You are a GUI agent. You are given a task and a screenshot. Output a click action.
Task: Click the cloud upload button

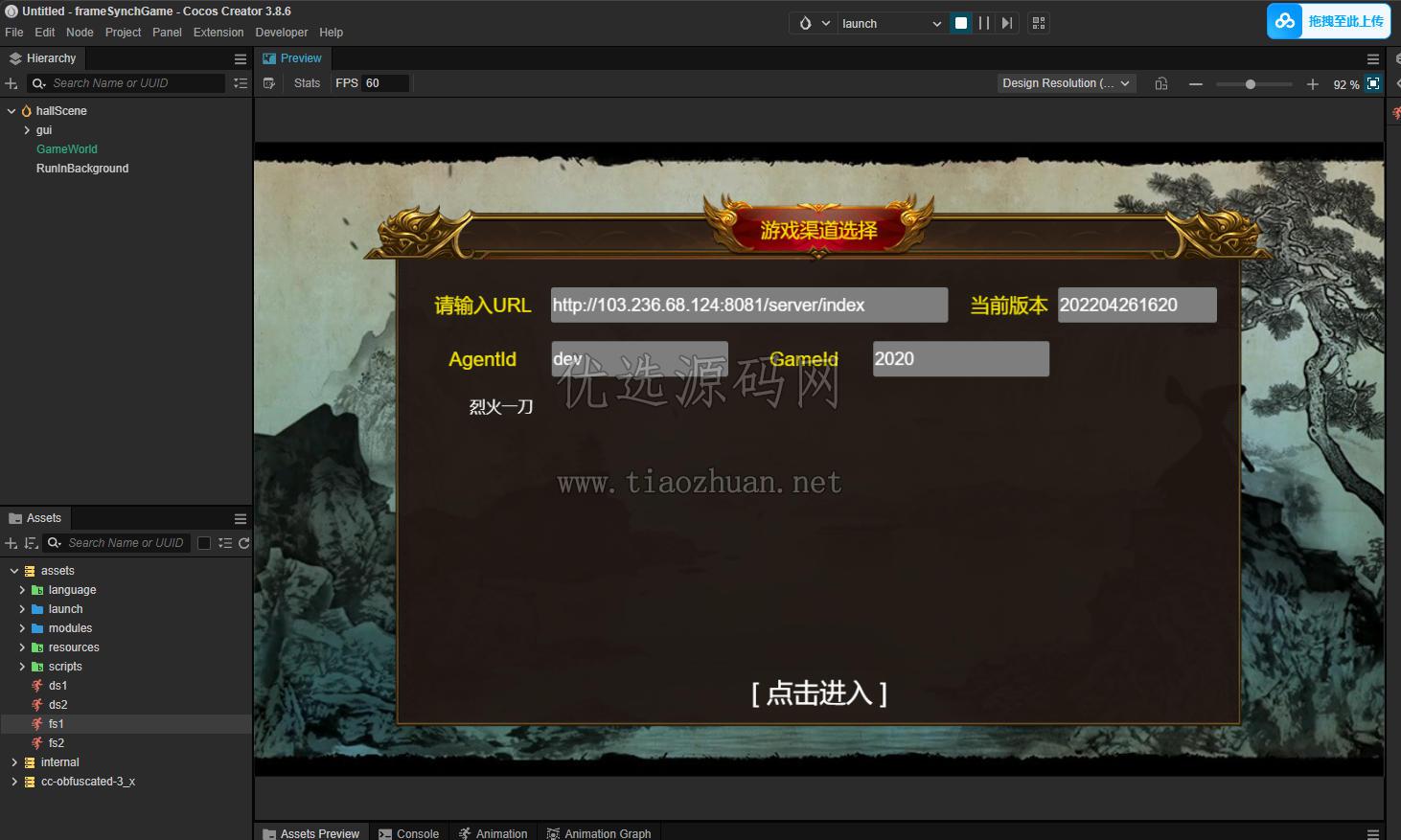[1328, 21]
